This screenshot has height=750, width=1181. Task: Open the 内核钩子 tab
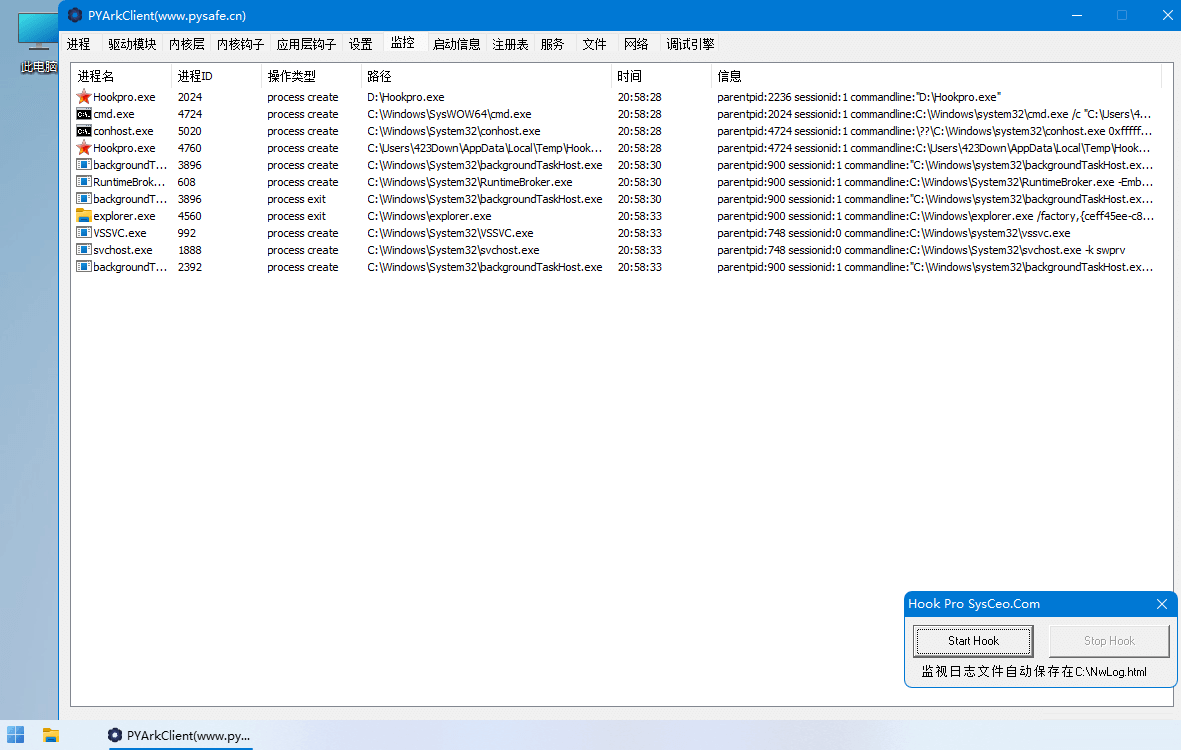(240, 44)
